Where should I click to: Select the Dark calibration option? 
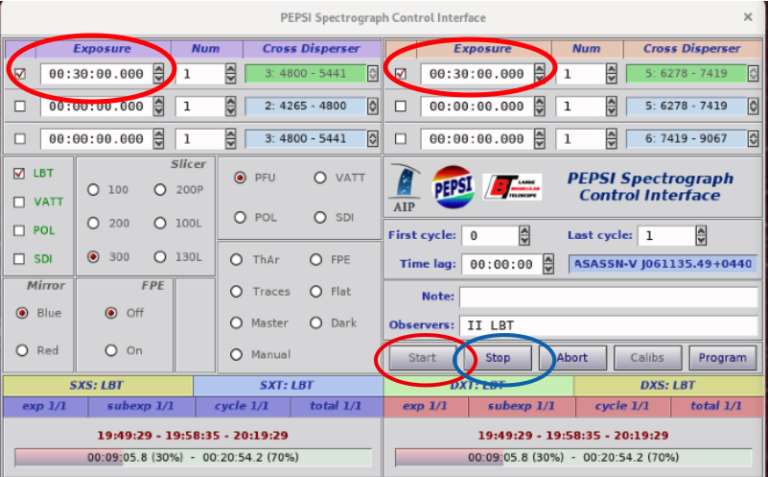[x=316, y=323]
